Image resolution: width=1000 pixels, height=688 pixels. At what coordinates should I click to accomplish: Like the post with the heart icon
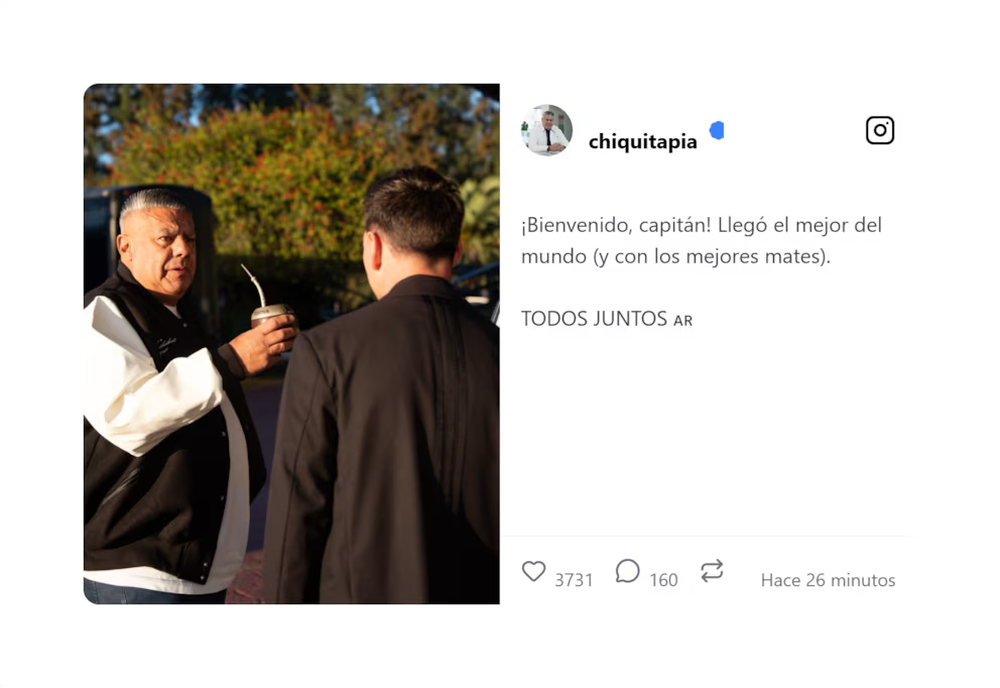pyautogui.click(x=534, y=571)
